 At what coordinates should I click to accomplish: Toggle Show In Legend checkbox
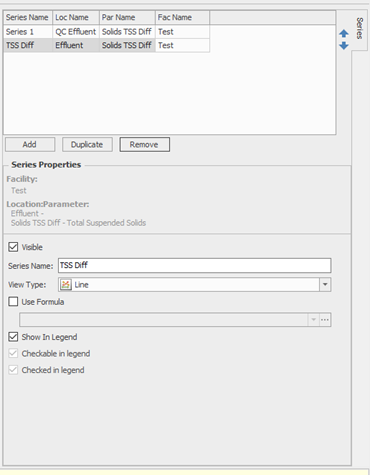coord(13,337)
